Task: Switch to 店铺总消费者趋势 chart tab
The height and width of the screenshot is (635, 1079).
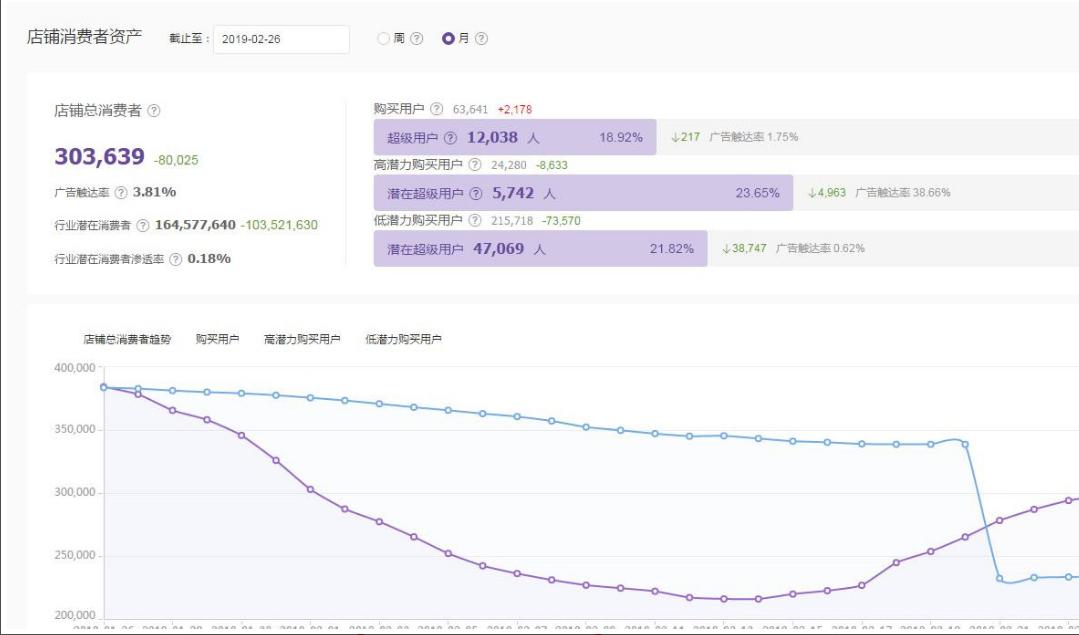Action: [x=127, y=339]
